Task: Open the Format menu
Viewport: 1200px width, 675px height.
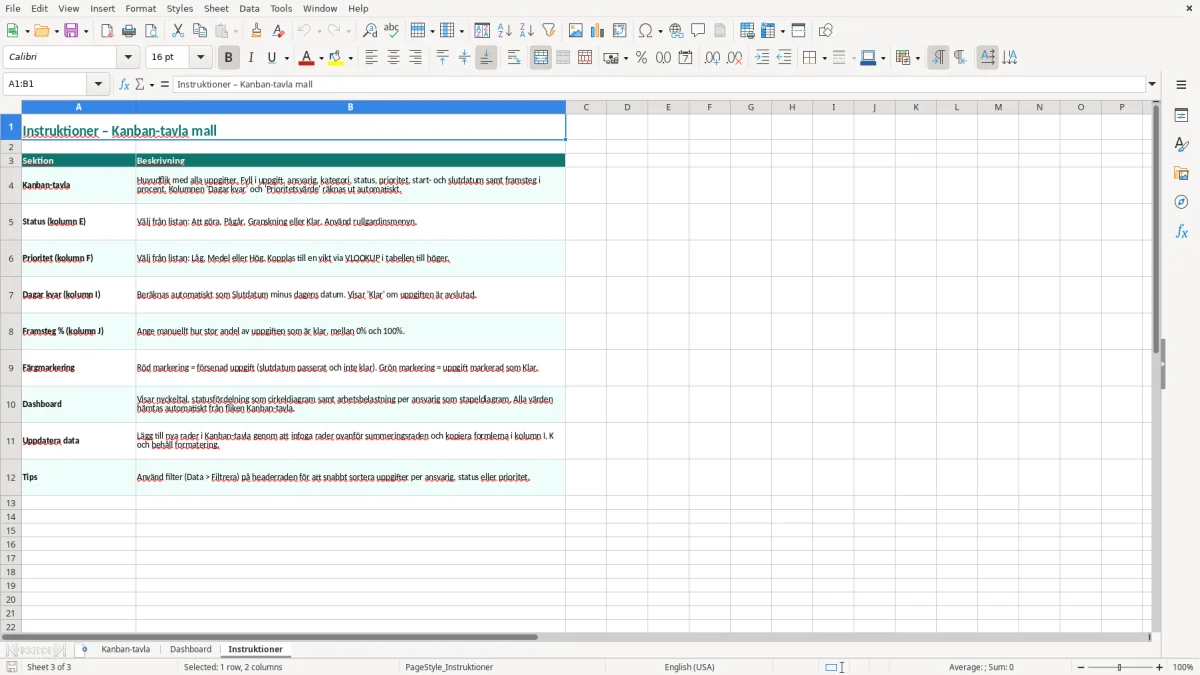Action: pyautogui.click(x=141, y=8)
